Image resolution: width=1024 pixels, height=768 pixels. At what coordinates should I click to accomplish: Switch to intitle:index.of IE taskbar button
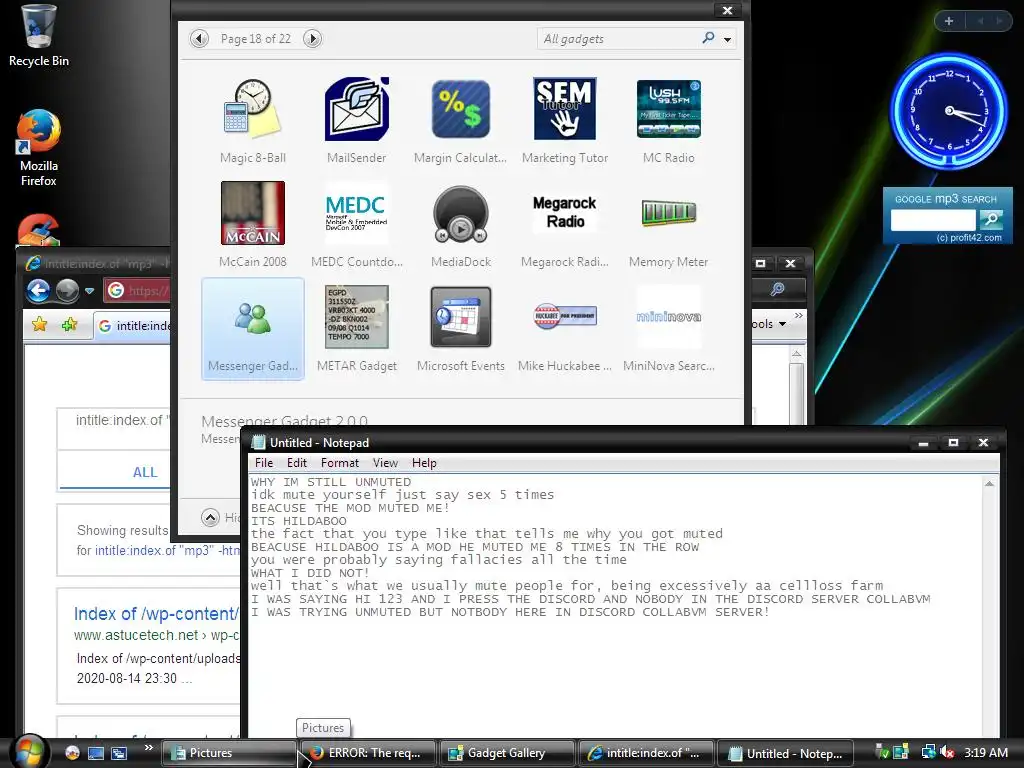pyautogui.click(x=646, y=753)
